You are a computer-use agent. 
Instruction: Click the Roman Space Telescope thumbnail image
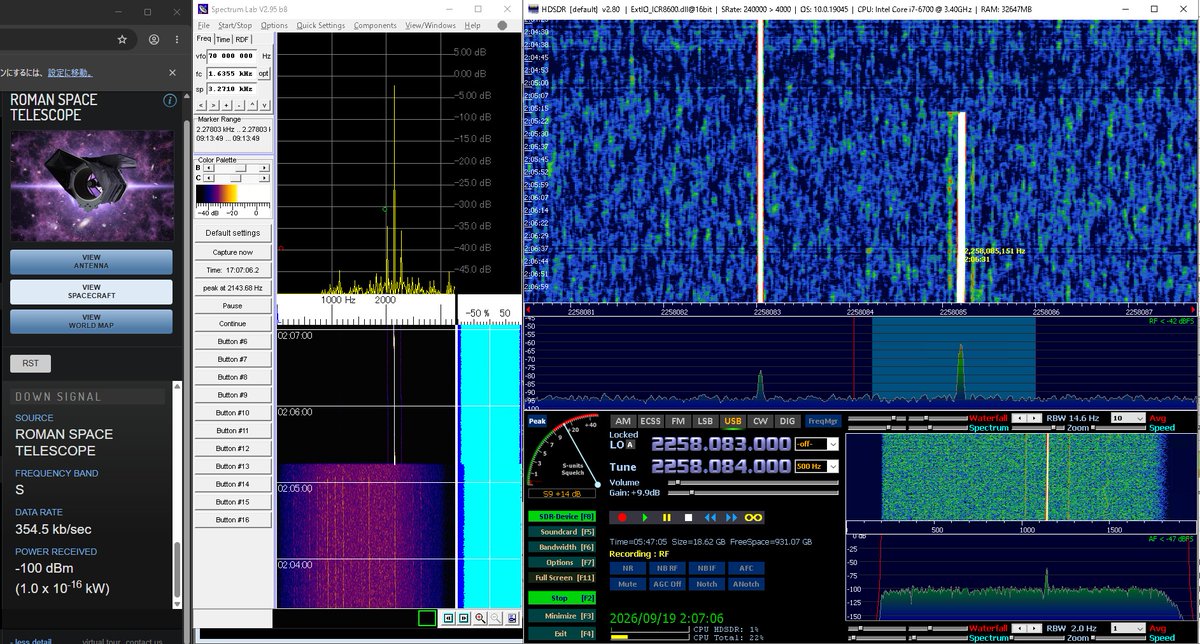coord(91,184)
